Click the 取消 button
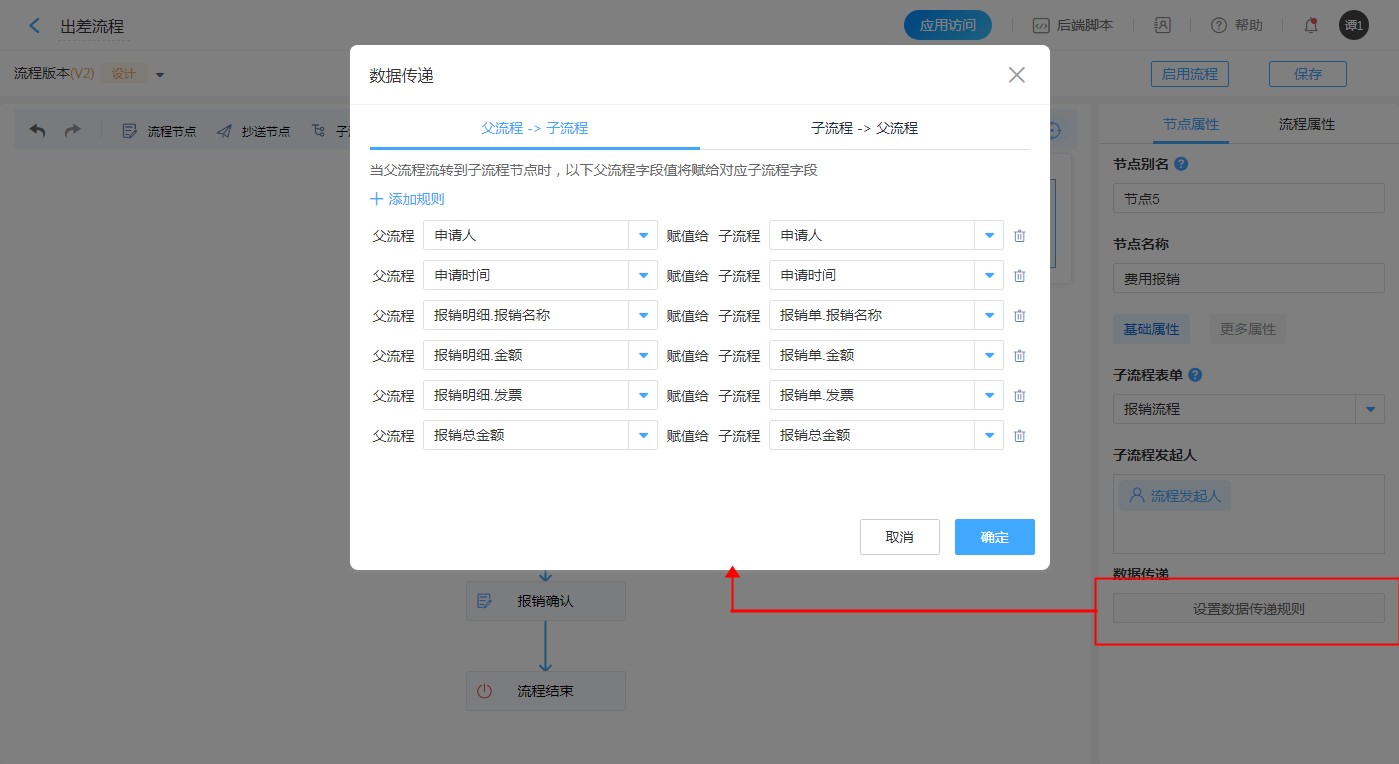The image size is (1399, 764). tap(899, 537)
